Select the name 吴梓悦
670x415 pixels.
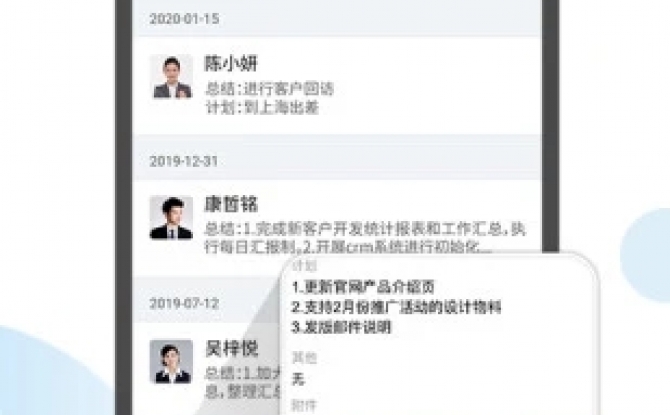click(x=231, y=348)
